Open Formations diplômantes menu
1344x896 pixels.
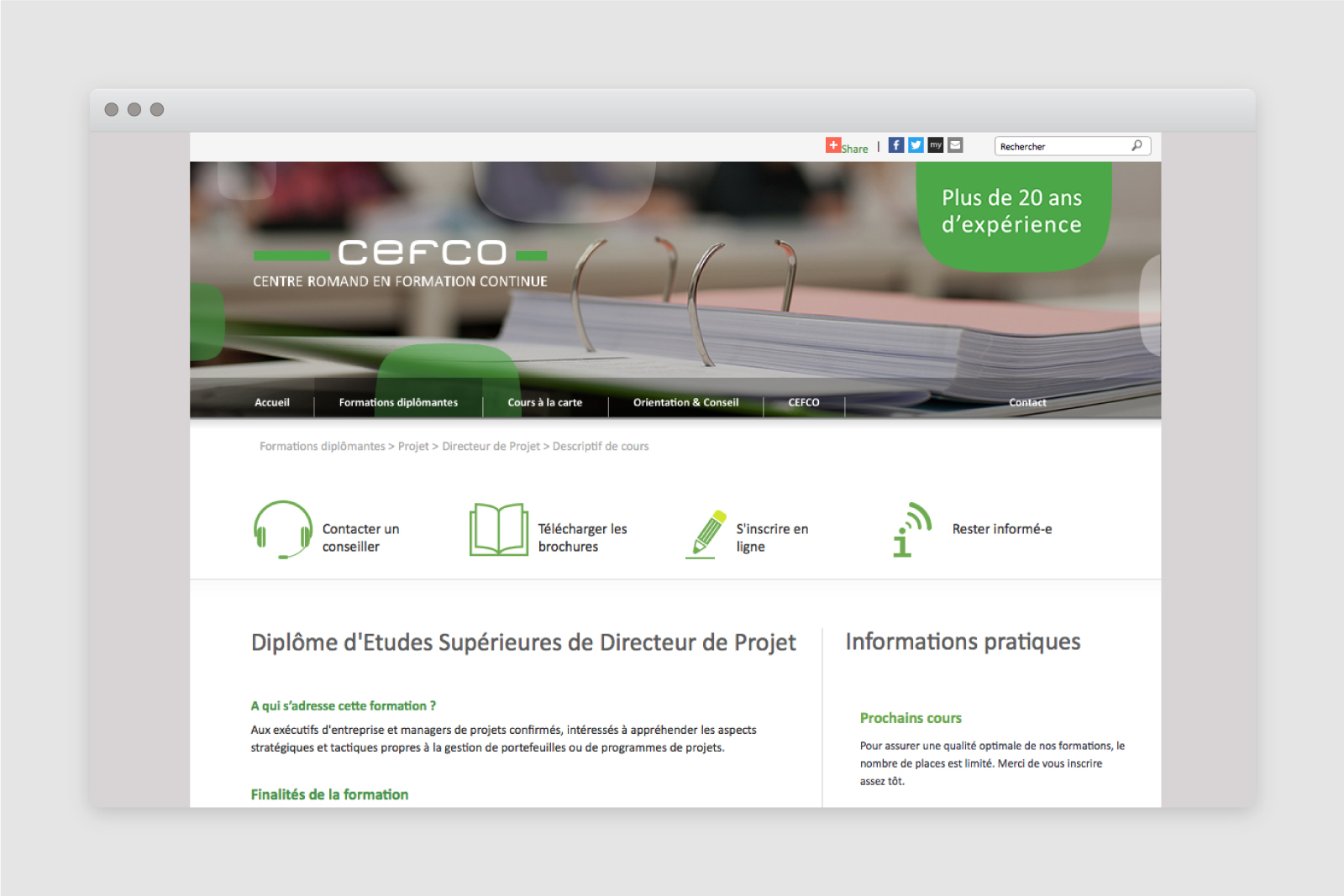tap(398, 402)
